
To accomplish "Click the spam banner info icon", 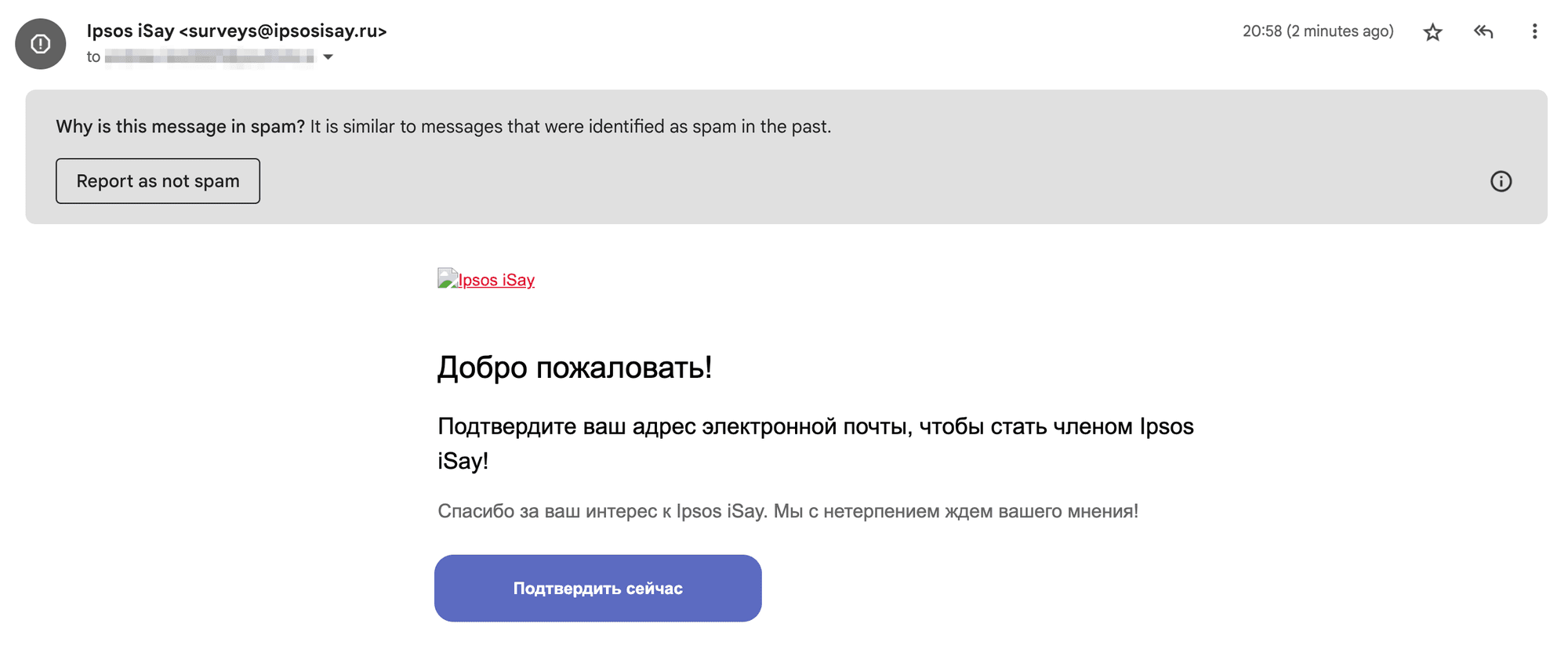I will [x=1501, y=182].
